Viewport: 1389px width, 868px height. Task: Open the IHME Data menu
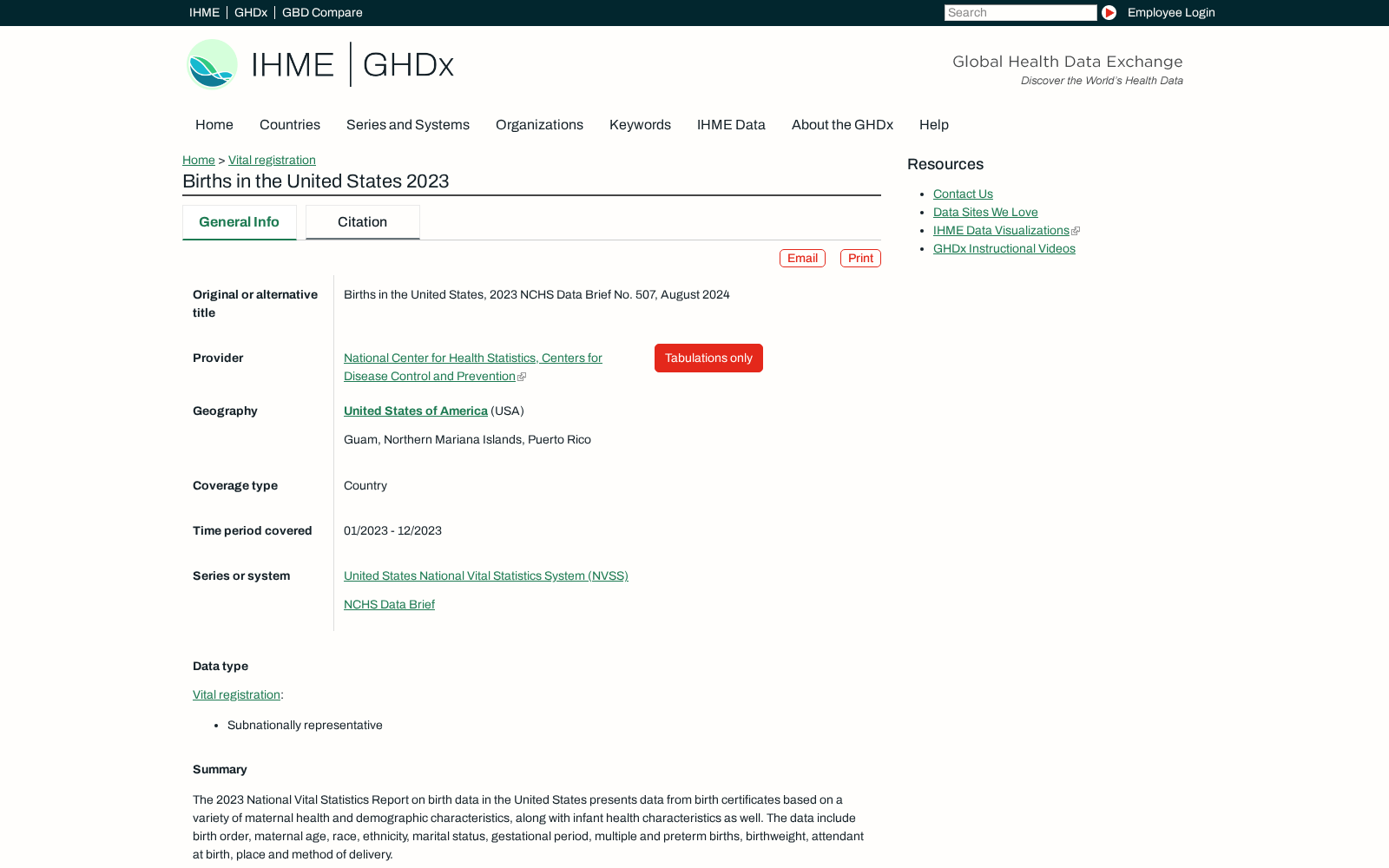731,125
